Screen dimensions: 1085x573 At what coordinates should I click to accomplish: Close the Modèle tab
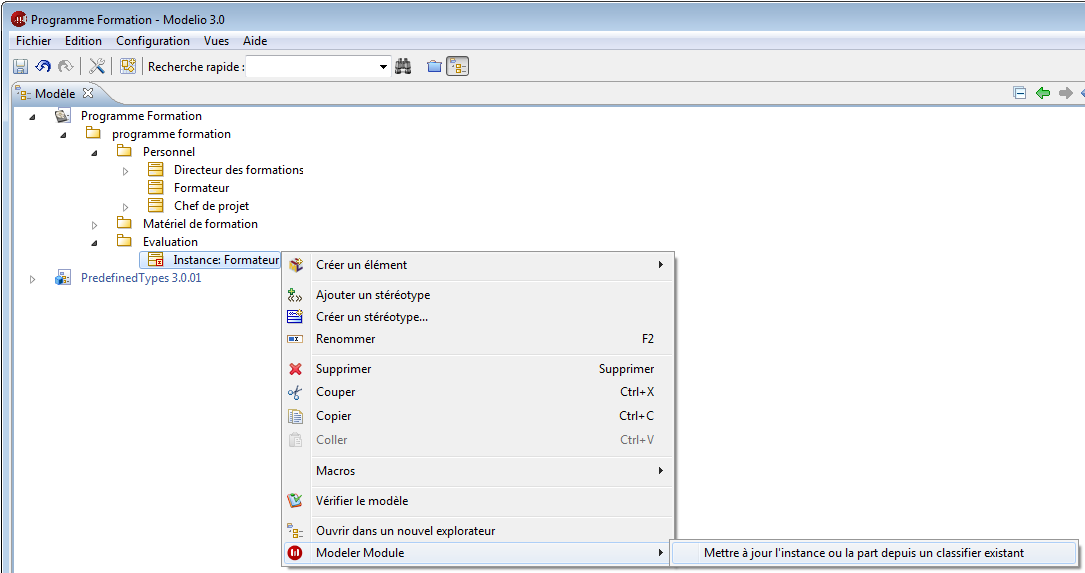88,93
